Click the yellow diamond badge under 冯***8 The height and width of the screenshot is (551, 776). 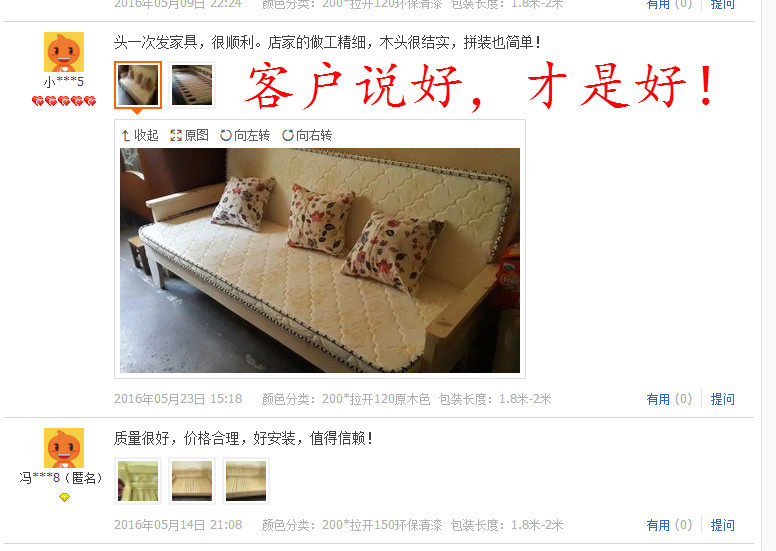[64, 497]
